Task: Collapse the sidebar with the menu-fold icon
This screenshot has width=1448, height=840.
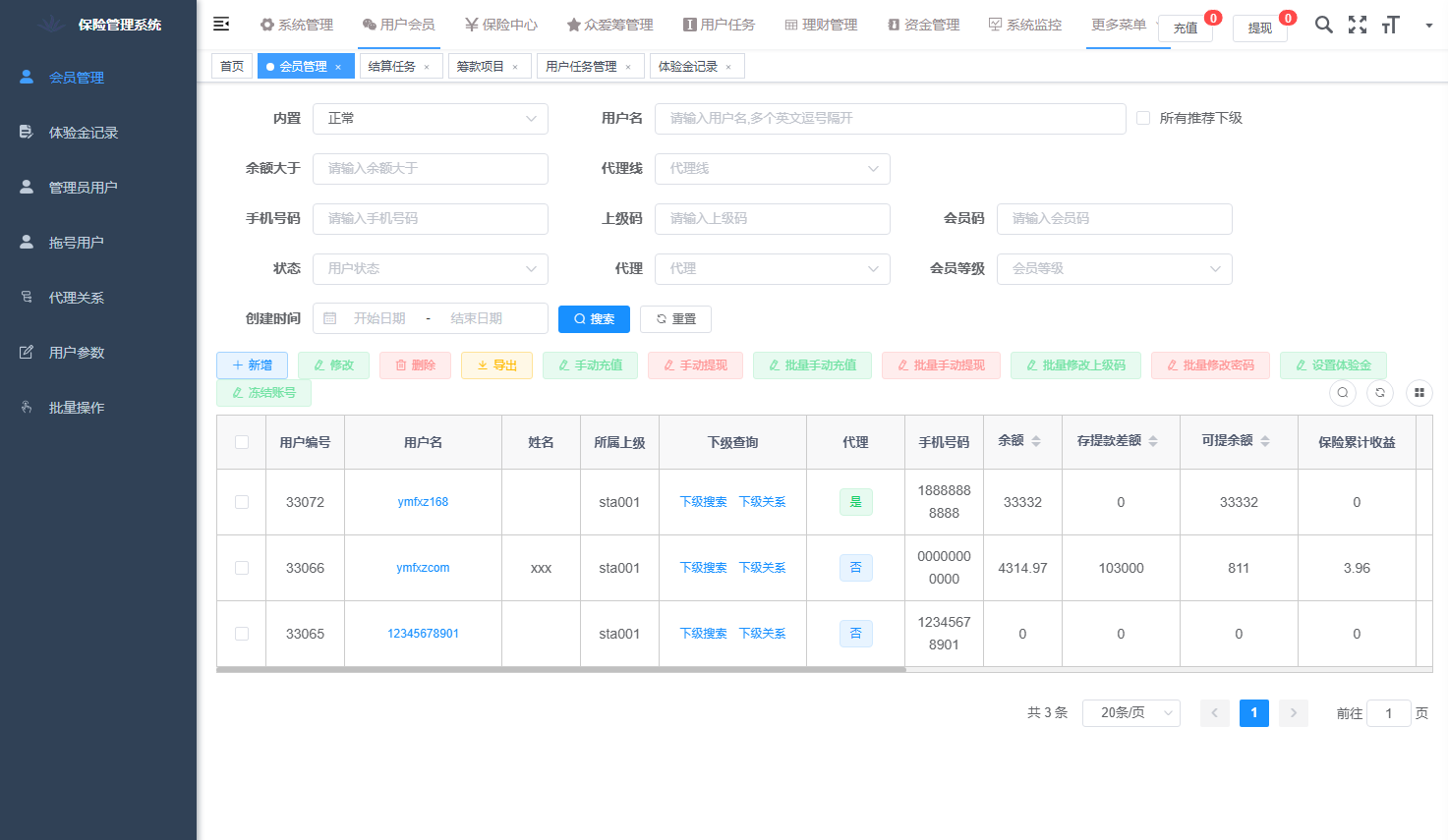Action: point(221,24)
